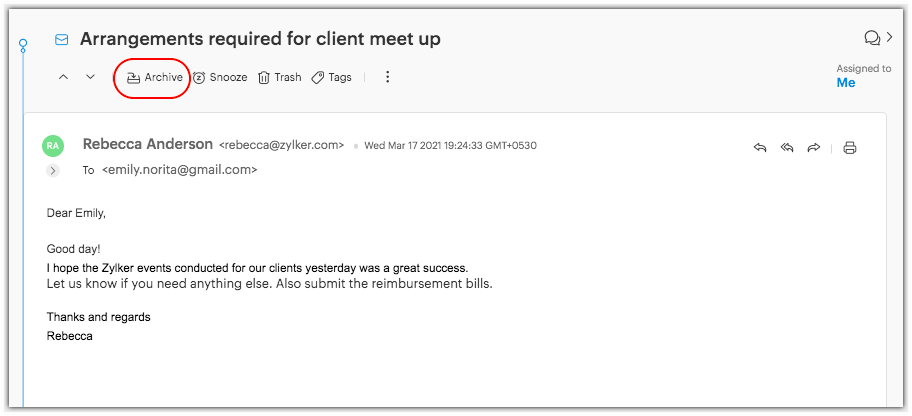Click the rebecca@zylker.com sender address
The width and height of the screenshot is (912, 416).
tap(281, 145)
